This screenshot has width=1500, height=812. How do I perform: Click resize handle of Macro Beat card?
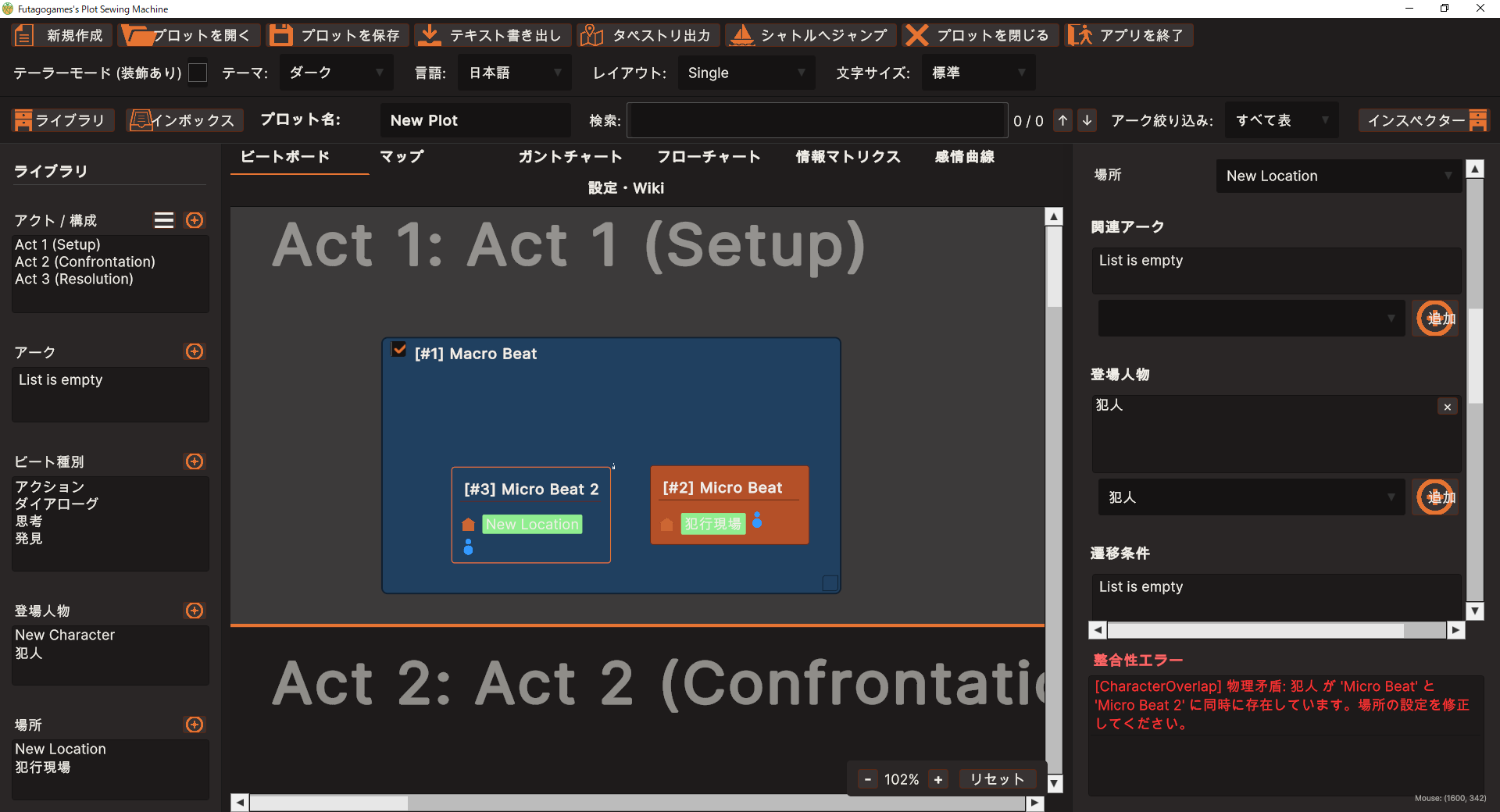pyautogui.click(x=830, y=583)
